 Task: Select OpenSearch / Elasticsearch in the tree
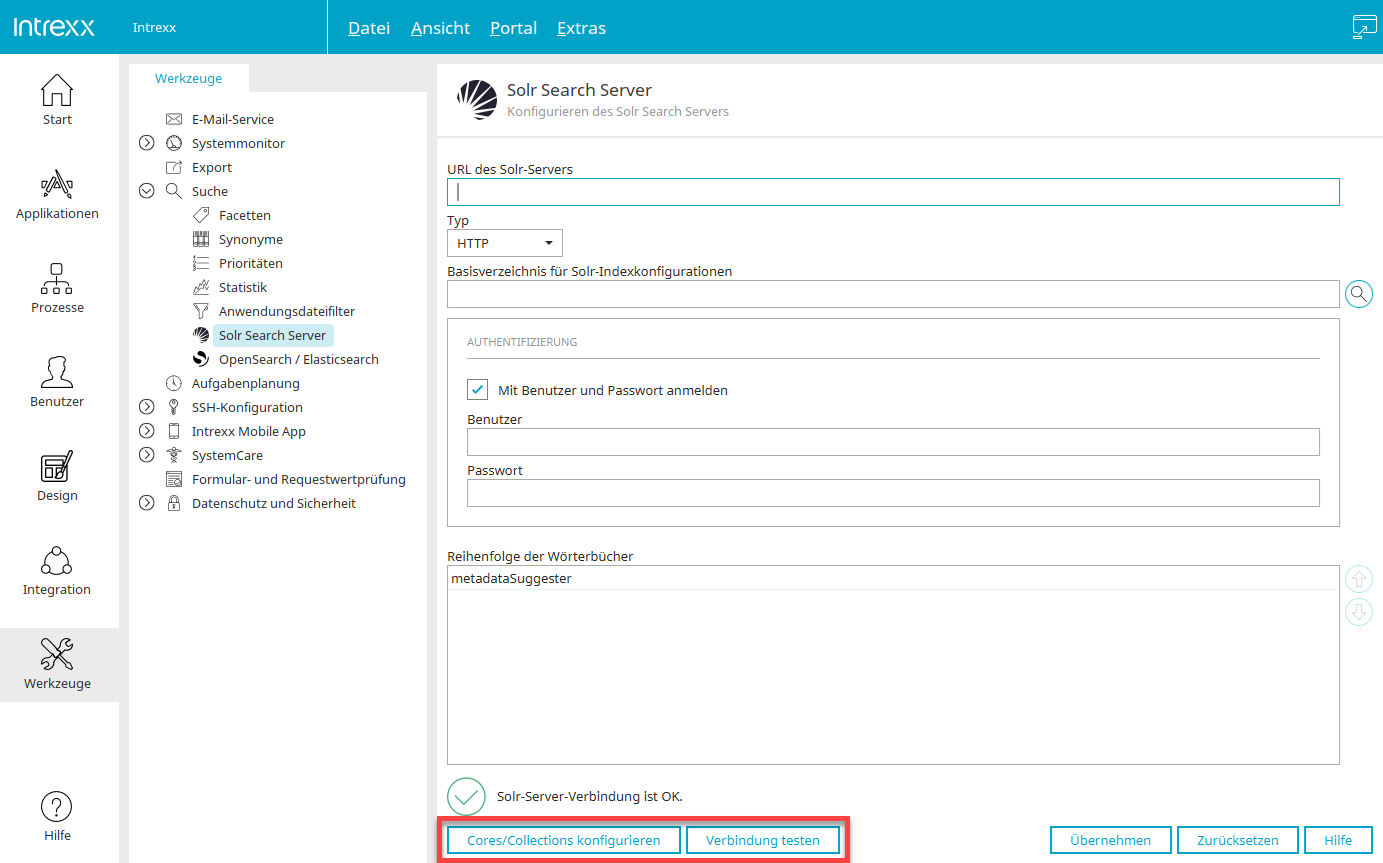click(x=298, y=359)
